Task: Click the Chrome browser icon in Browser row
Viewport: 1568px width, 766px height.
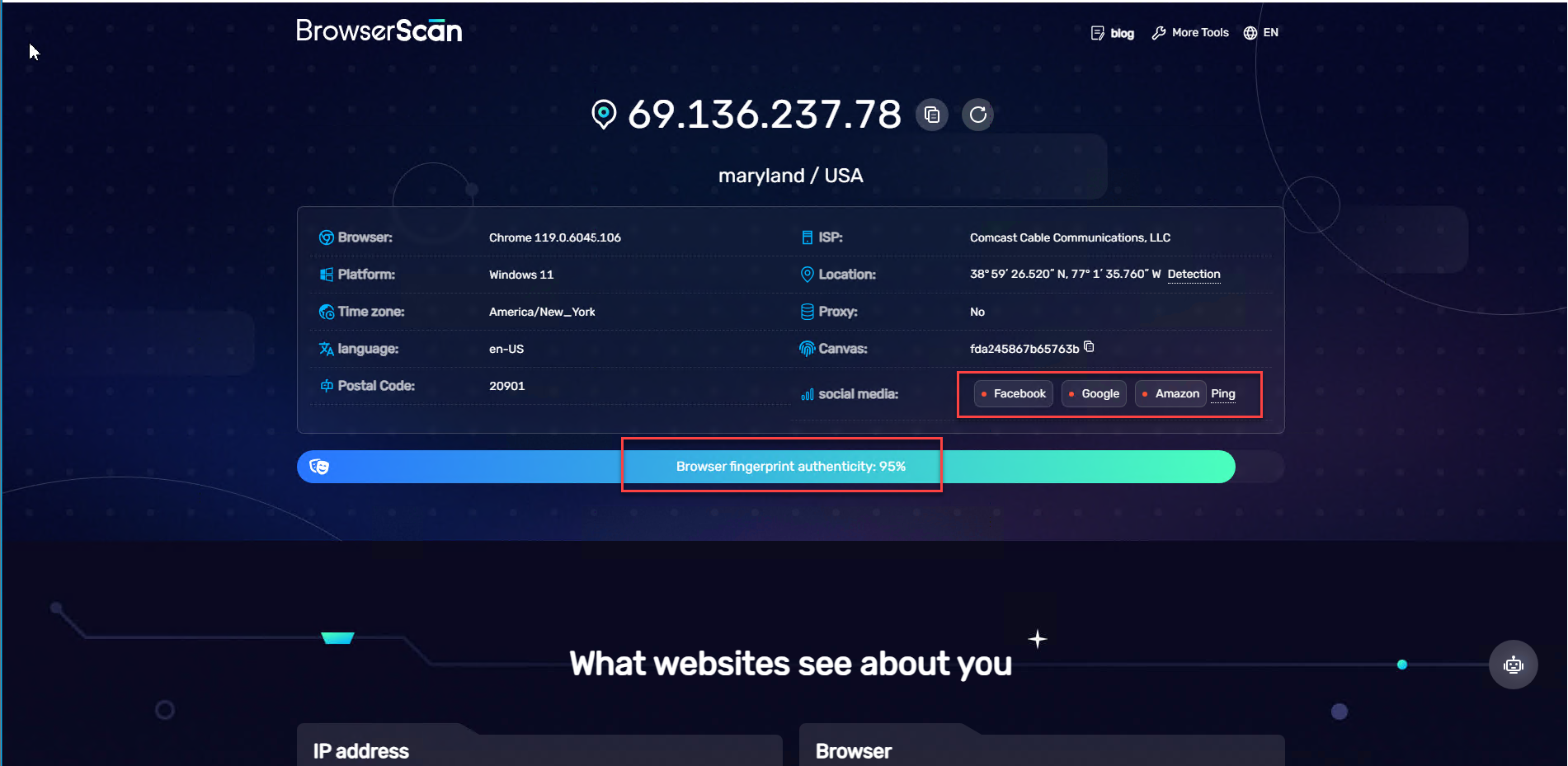Action: (x=327, y=237)
